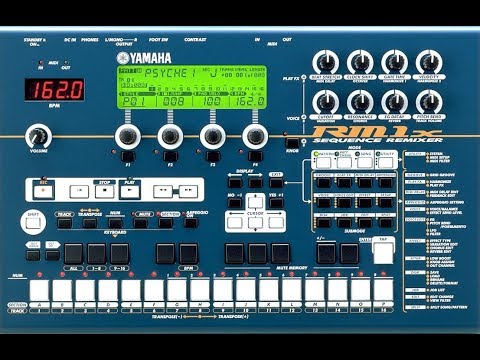Click the TRANSPOSE button
This screenshot has width=480, height=360.
coord(90,223)
